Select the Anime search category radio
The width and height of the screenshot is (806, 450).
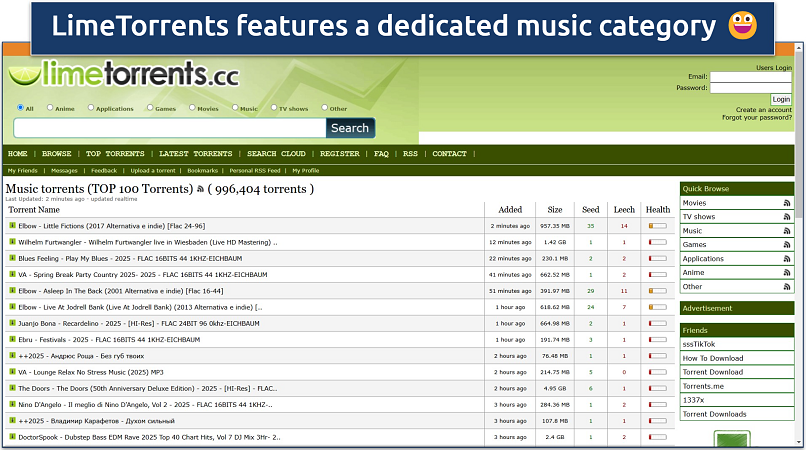click(x=50, y=107)
